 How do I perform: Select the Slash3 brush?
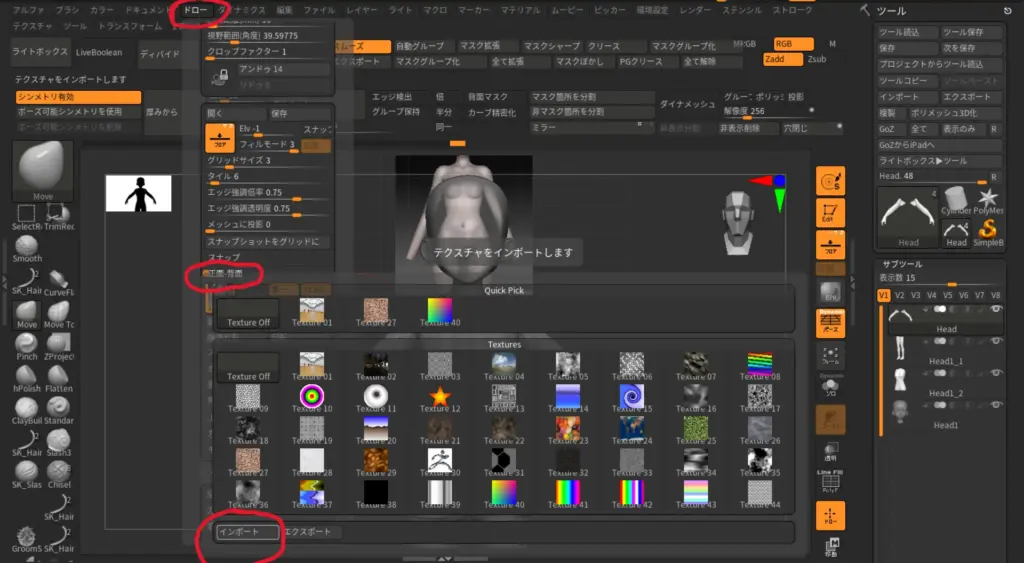point(58,442)
